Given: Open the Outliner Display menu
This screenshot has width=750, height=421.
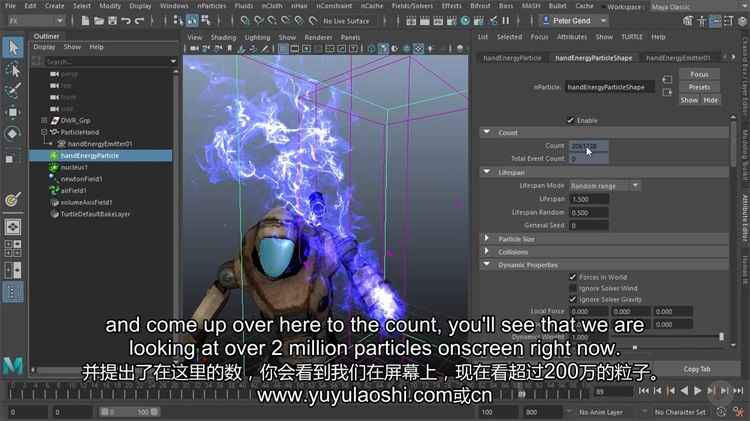Looking at the screenshot, I should 44,47.
